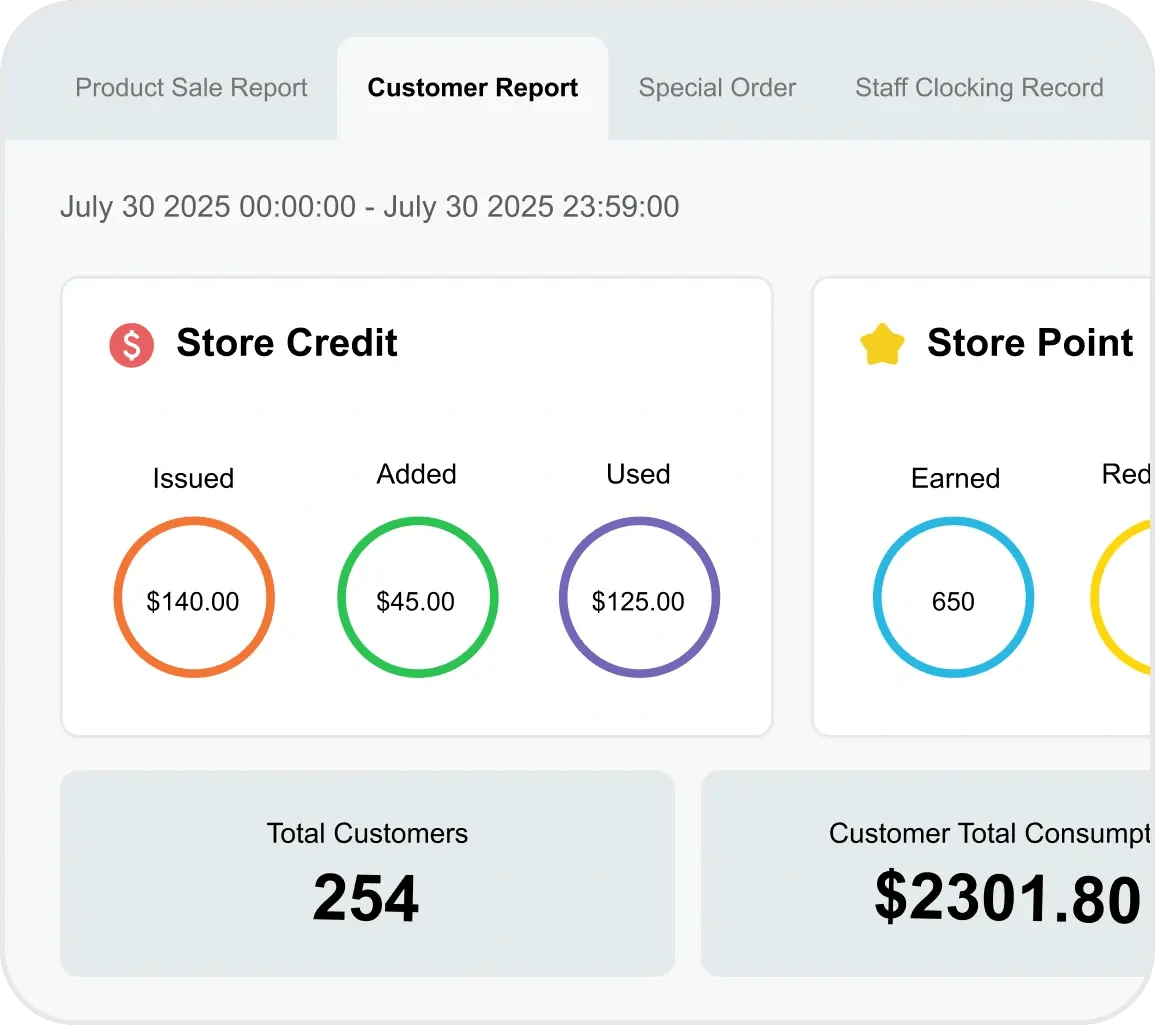The height and width of the screenshot is (1025, 1155).
Task: Switch to the Special Order tab
Action: pos(717,88)
